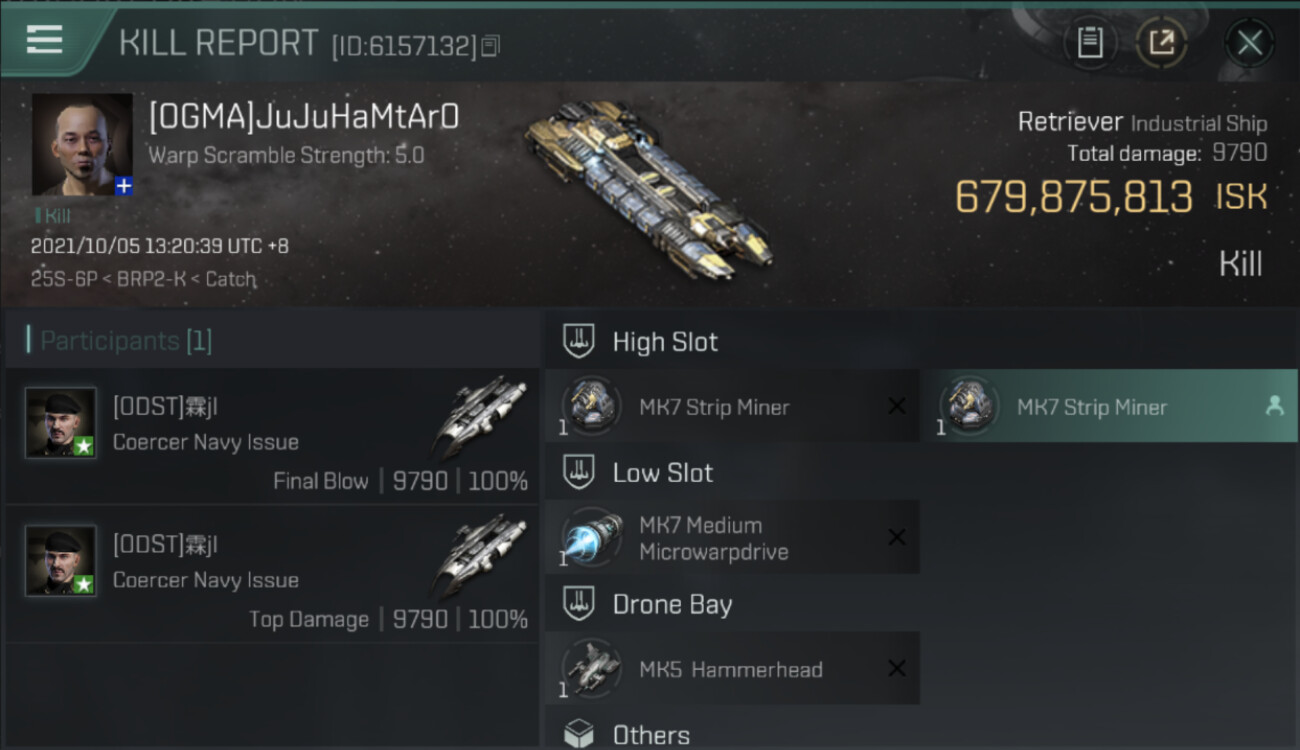Click the clipboard icon in the top bar
The width and height of the screenshot is (1300, 750).
click(x=1090, y=42)
